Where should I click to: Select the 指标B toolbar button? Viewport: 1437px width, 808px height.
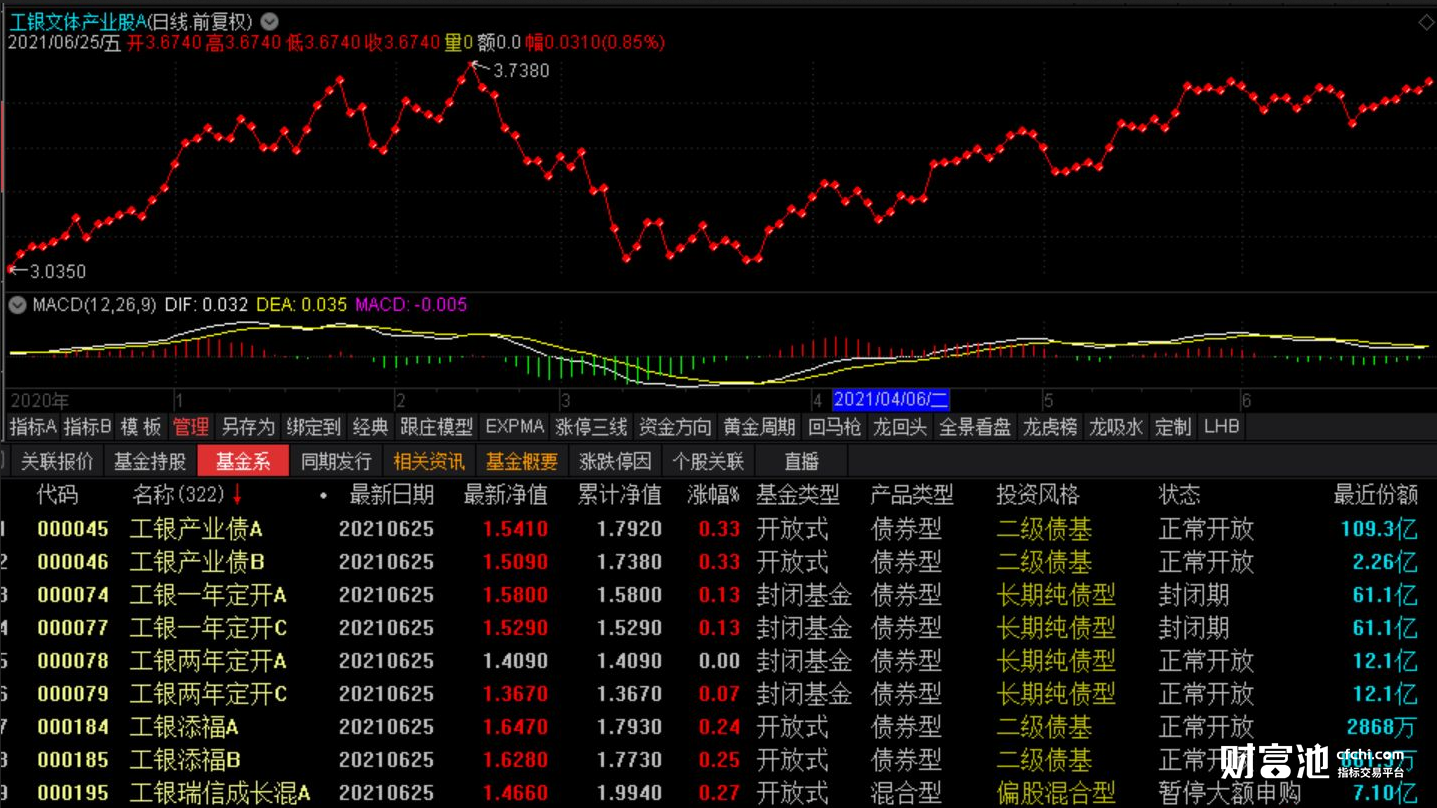[88, 427]
